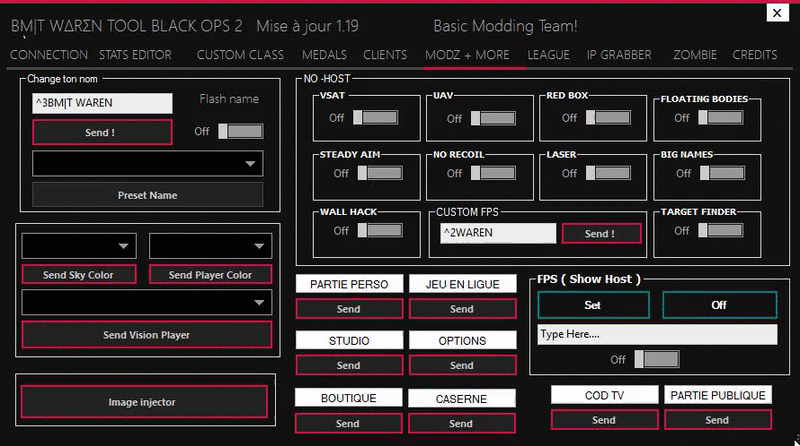Click Send under STUDIO

(349, 365)
